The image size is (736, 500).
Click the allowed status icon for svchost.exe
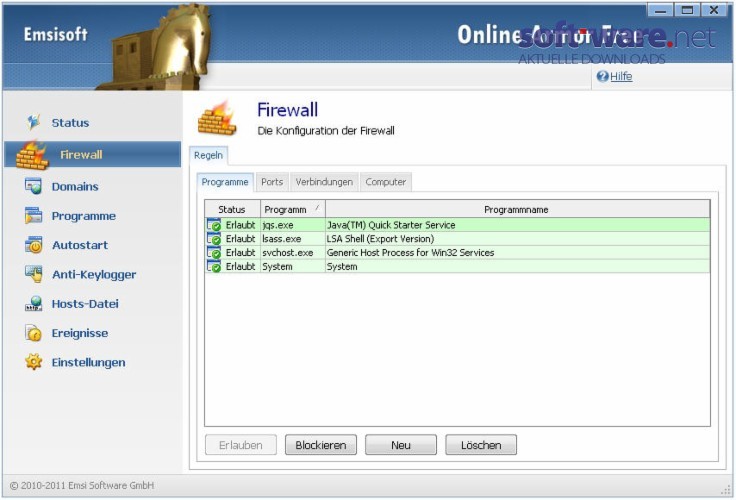pos(214,253)
